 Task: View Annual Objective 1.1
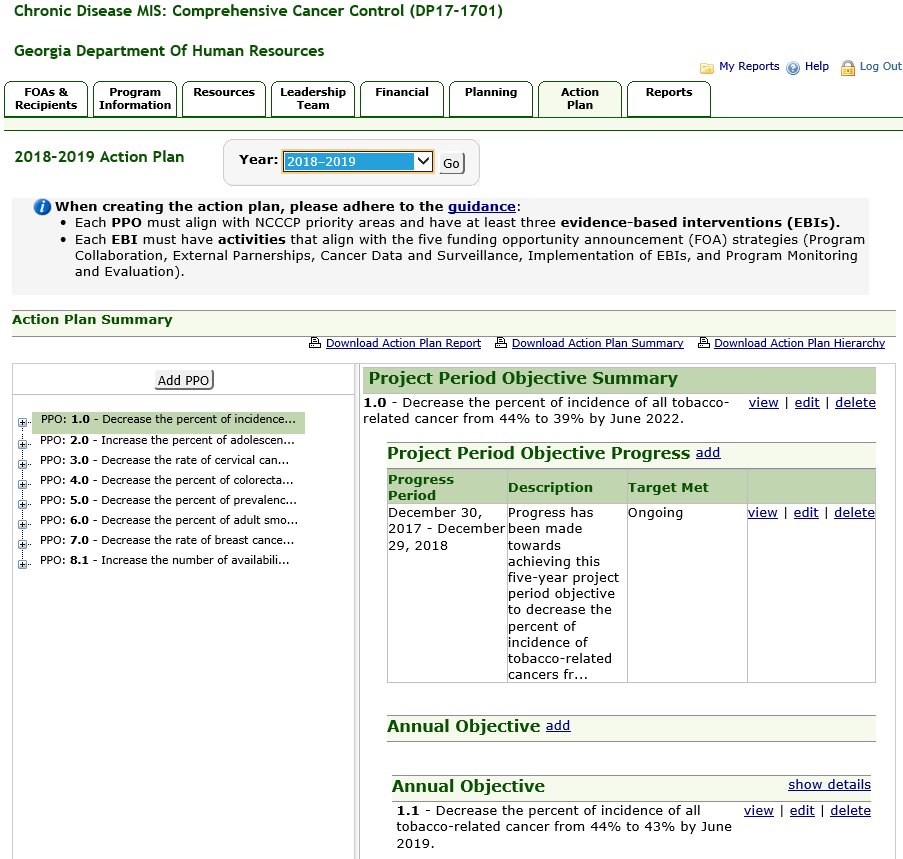(758, 811)
